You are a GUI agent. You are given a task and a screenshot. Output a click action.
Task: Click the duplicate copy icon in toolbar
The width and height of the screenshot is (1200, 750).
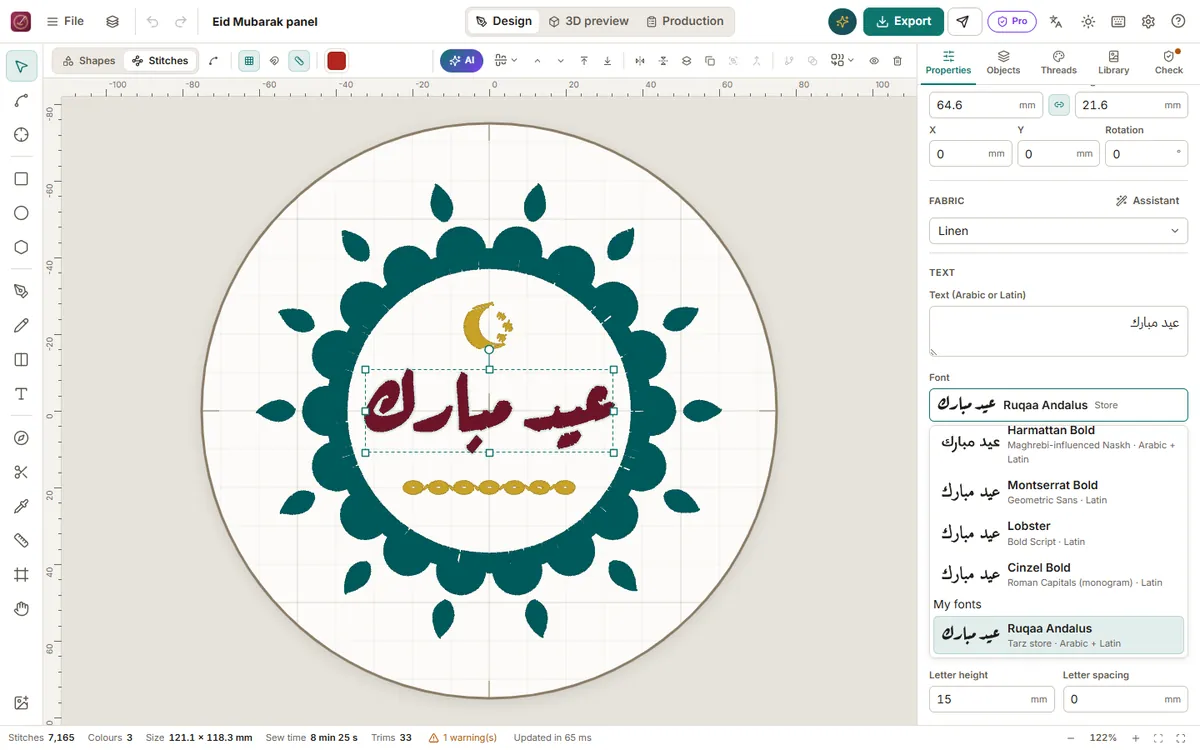[710, 61]
